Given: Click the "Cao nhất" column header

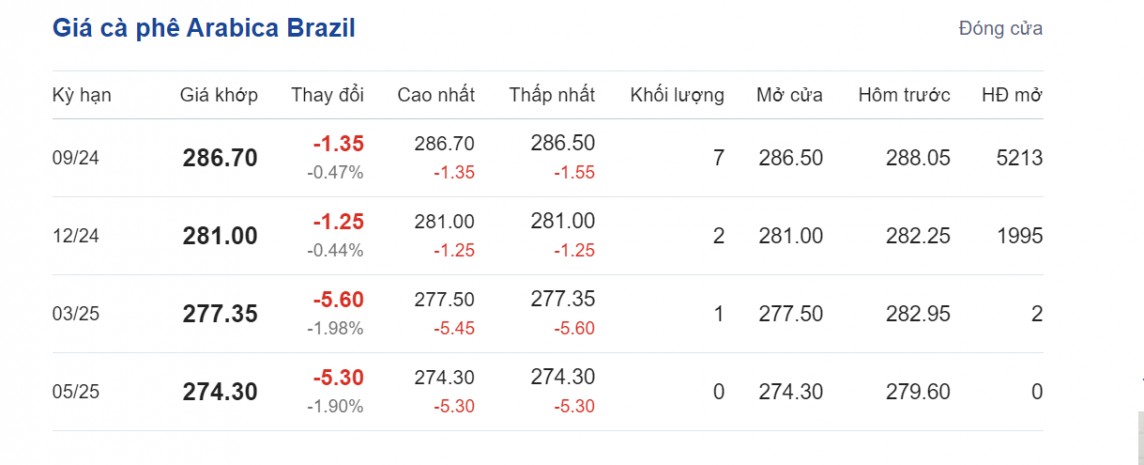Looking at the screenshot, I should (436, 96).
